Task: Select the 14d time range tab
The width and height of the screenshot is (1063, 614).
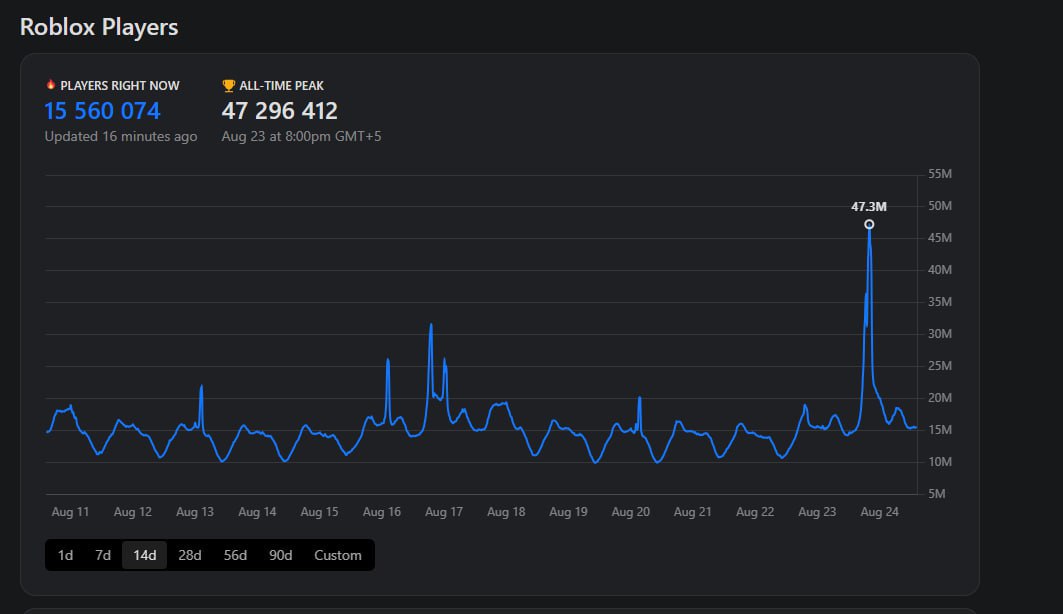Action: tap(144, 555)
